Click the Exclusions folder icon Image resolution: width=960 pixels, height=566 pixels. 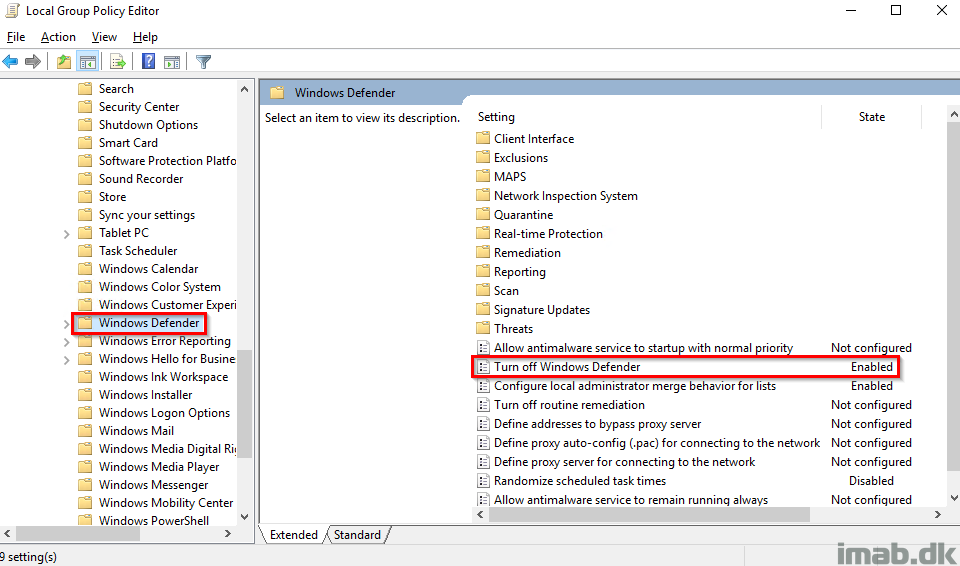tap(483, 157)
